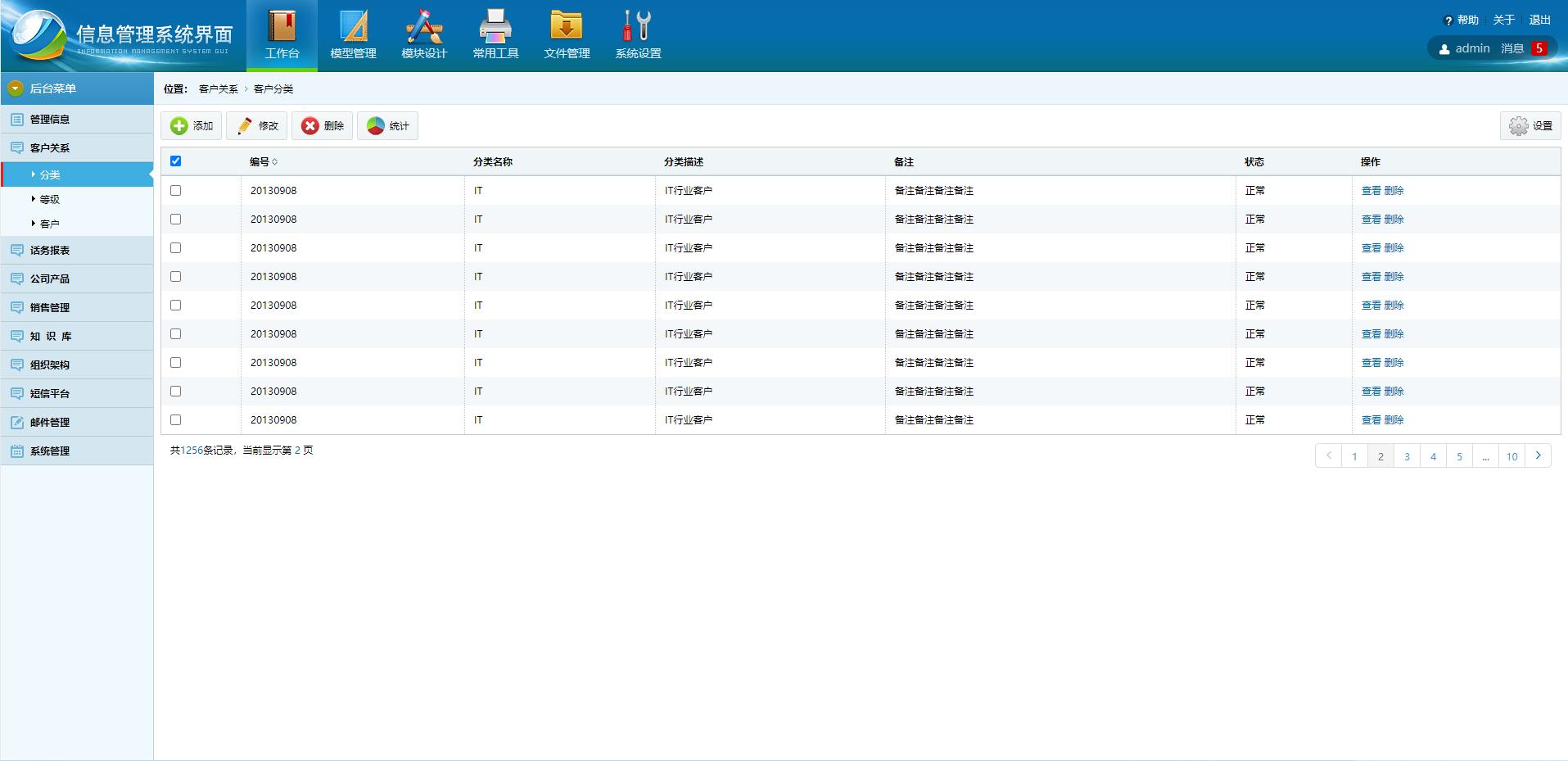Viewport: 1568px width, 761px height.
Task: Click the 统计 statistics pie chart button
Action: (x=387, y=125)
